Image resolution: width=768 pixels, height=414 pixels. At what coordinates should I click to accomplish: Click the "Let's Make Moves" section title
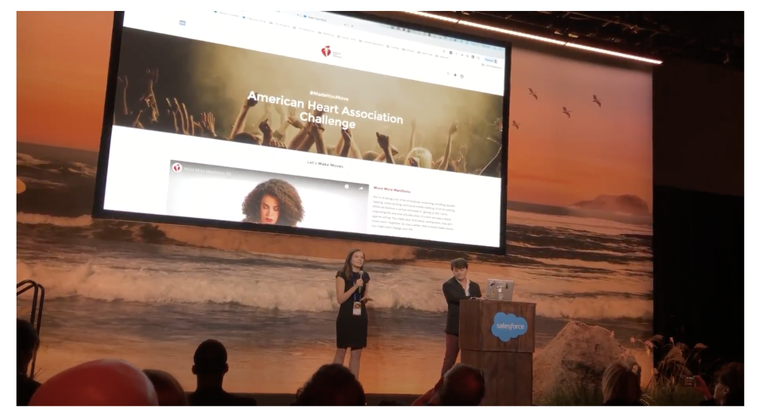[325, 164]
